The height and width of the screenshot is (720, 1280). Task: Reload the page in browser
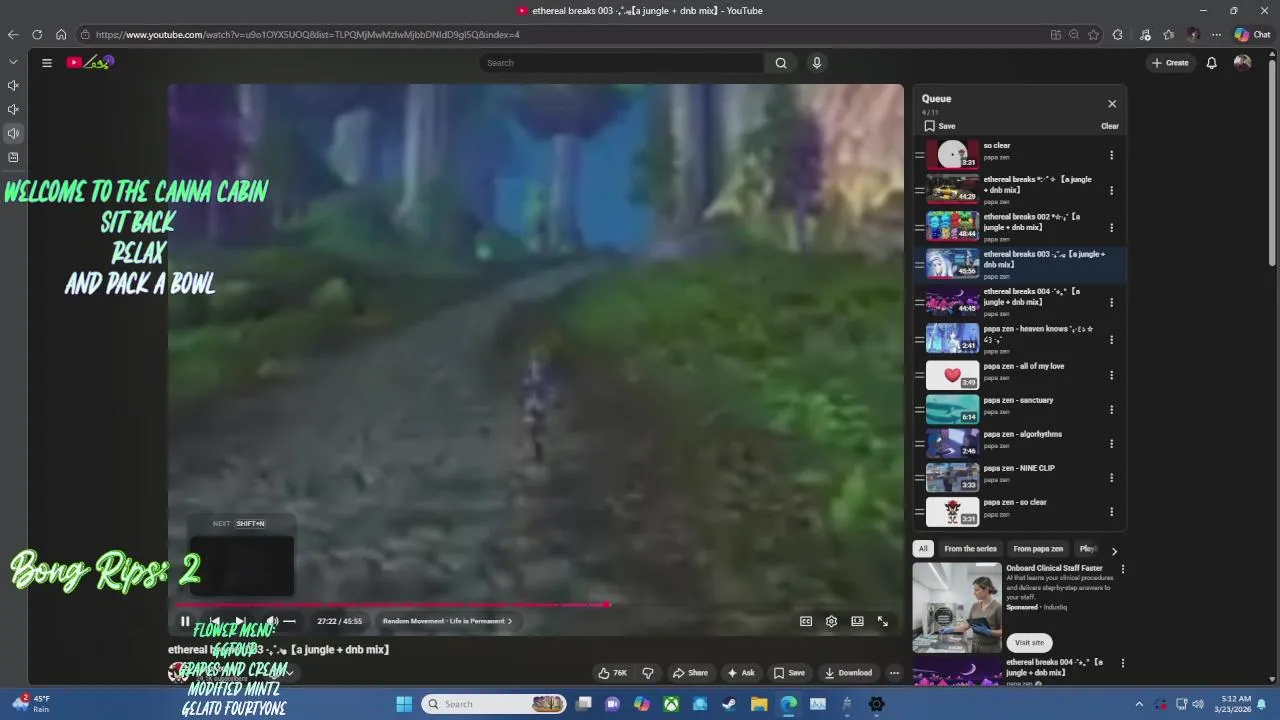[x=37, y=35]
